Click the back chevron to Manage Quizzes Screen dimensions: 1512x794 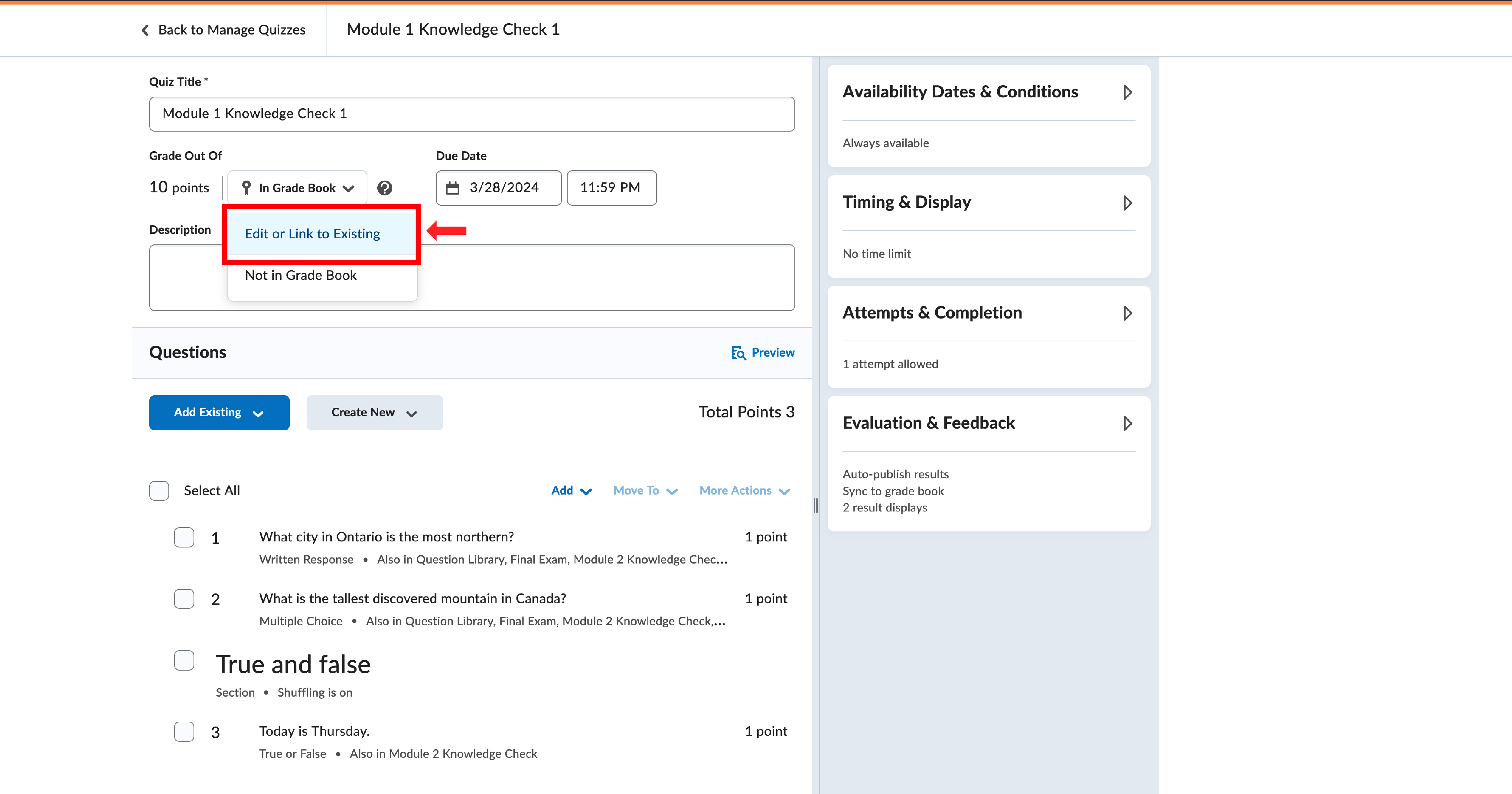pos(145,30)
